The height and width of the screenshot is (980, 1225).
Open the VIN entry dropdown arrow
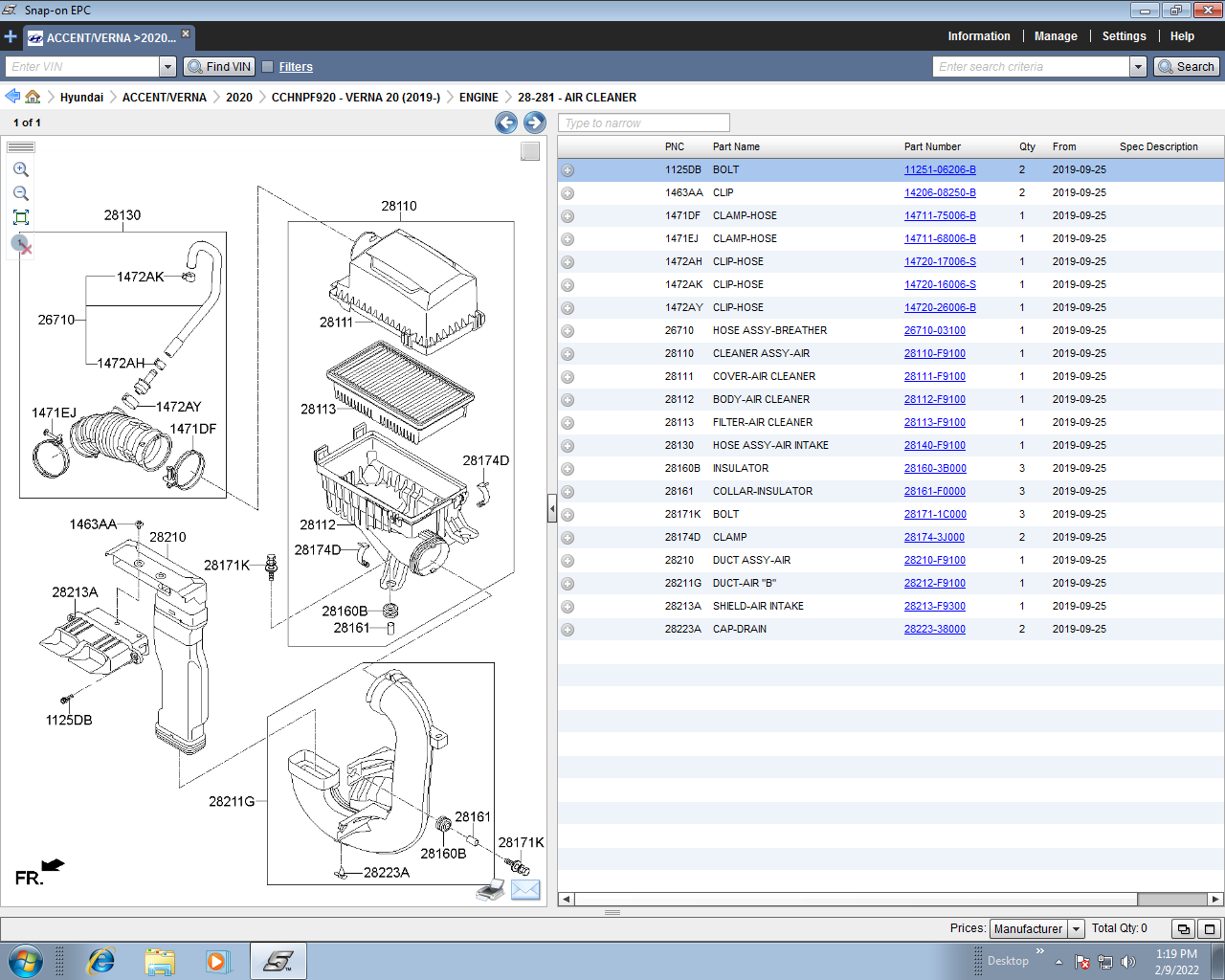[x=168, y=67]
